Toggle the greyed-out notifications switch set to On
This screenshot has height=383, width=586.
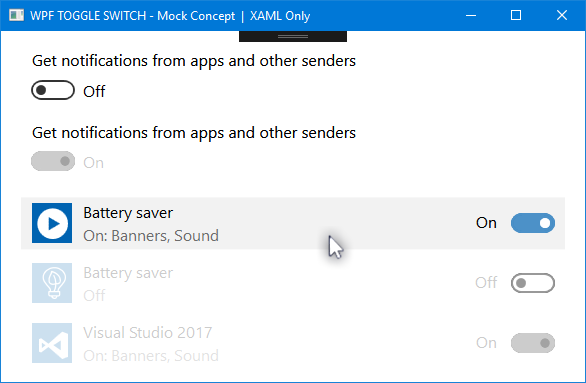pyautogui.click(x=53, y=161)
